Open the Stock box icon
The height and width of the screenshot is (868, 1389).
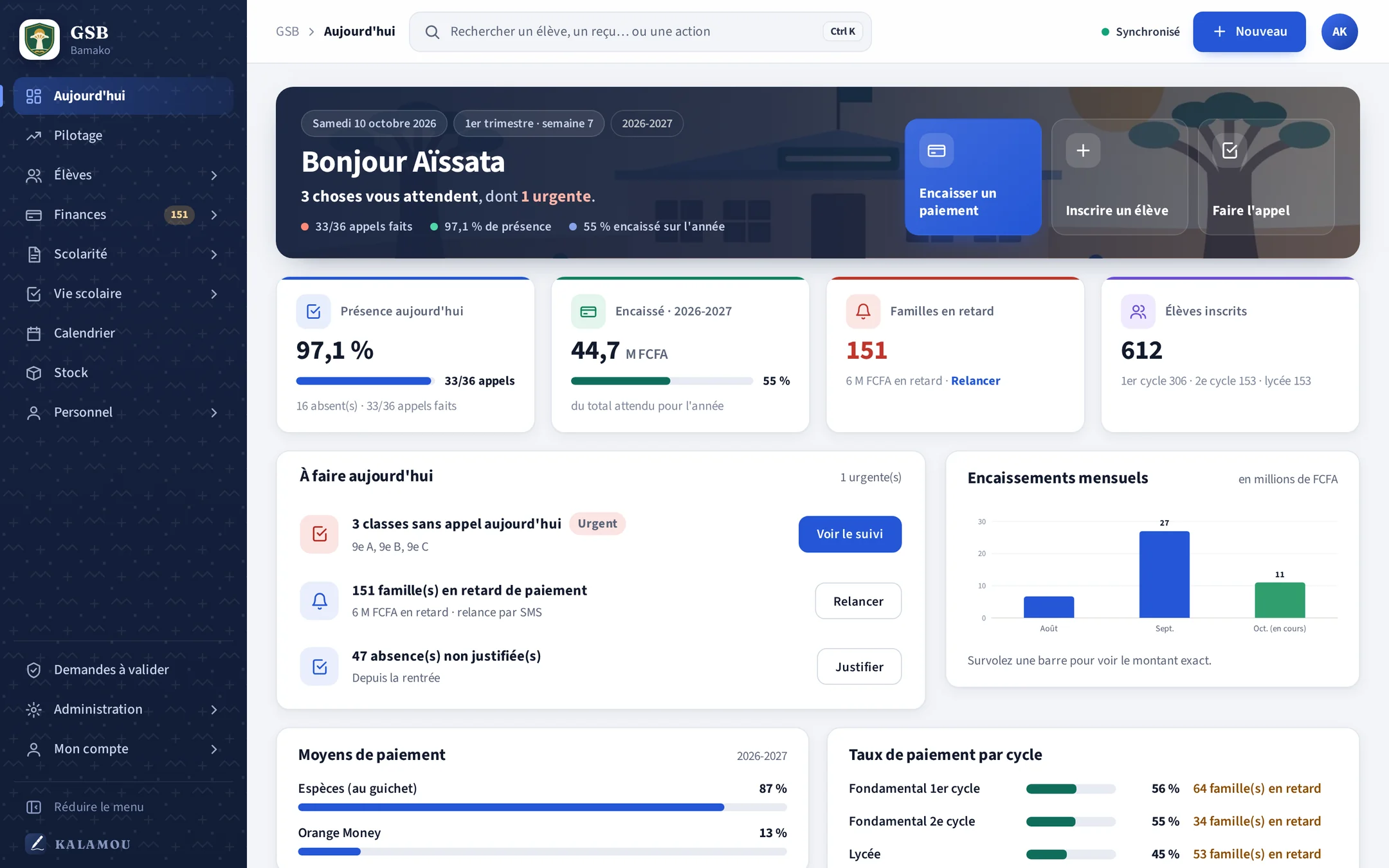33,373
